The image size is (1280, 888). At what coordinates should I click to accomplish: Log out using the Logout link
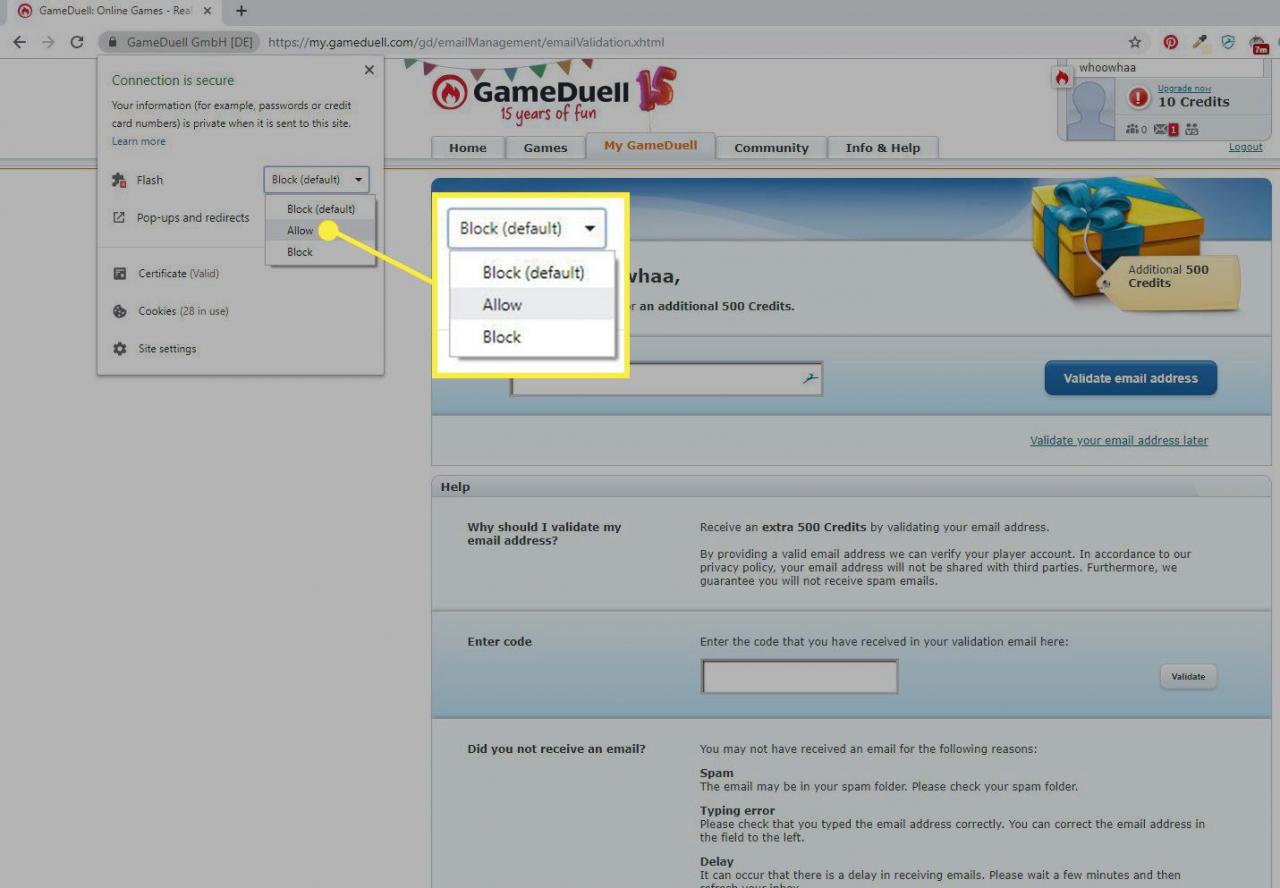[1245, 147]
